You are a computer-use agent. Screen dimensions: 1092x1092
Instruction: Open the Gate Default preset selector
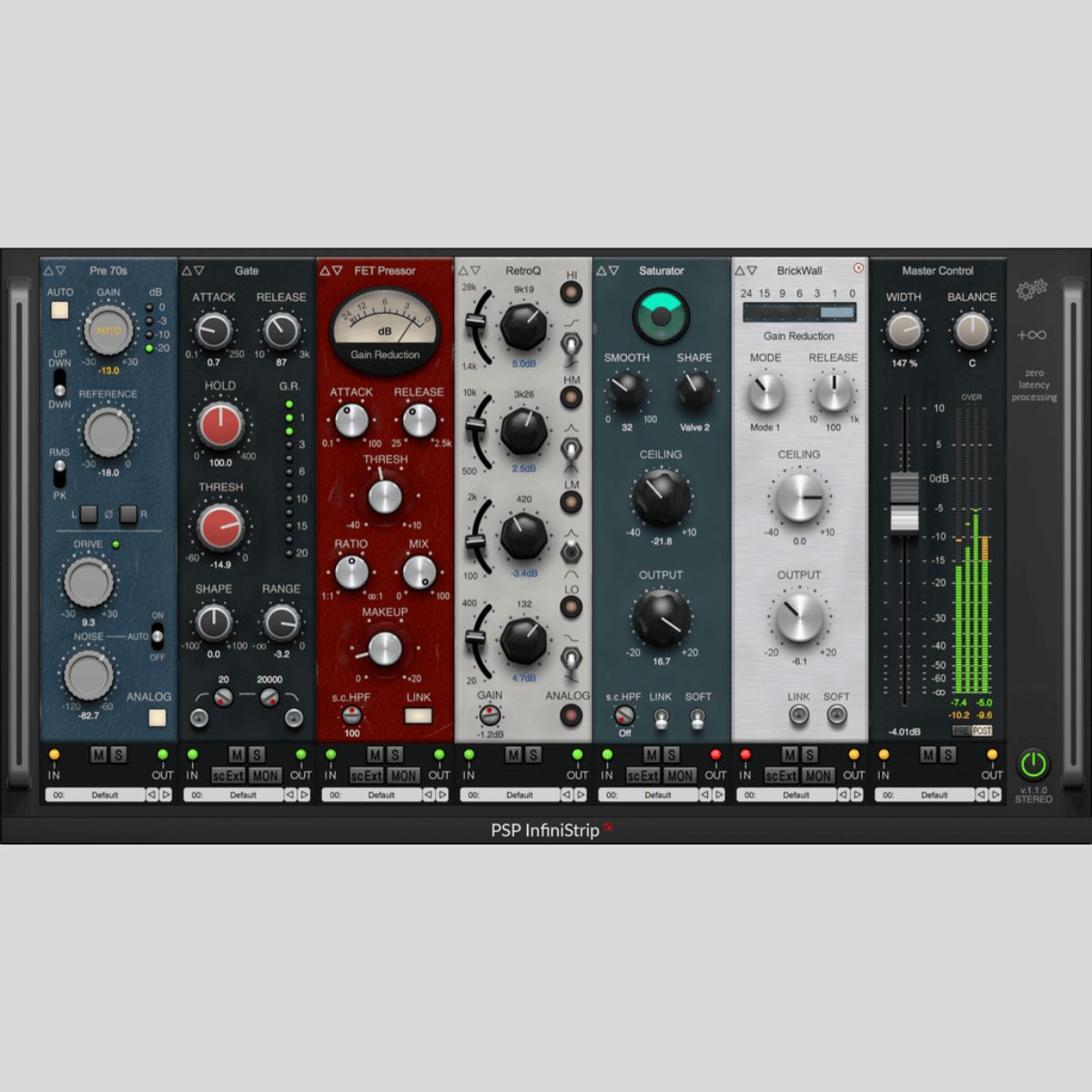[234, 794]
